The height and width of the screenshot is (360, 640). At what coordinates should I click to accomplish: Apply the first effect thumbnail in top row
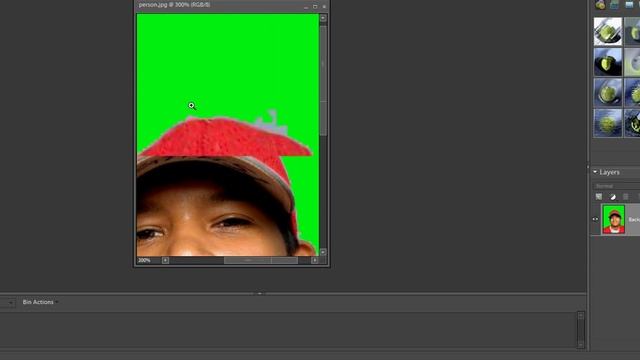pos(608,31)
